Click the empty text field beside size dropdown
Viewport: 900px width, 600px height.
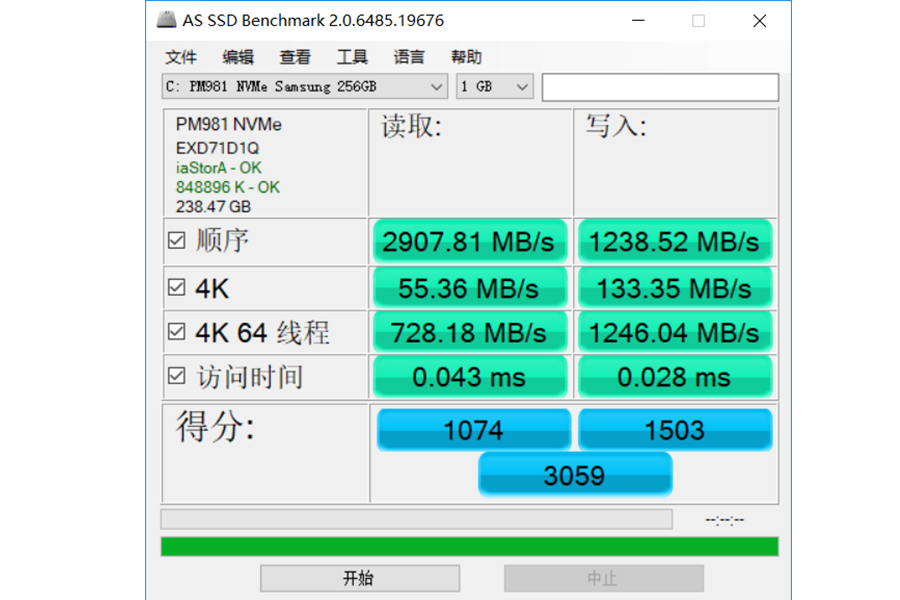(660, 87)
